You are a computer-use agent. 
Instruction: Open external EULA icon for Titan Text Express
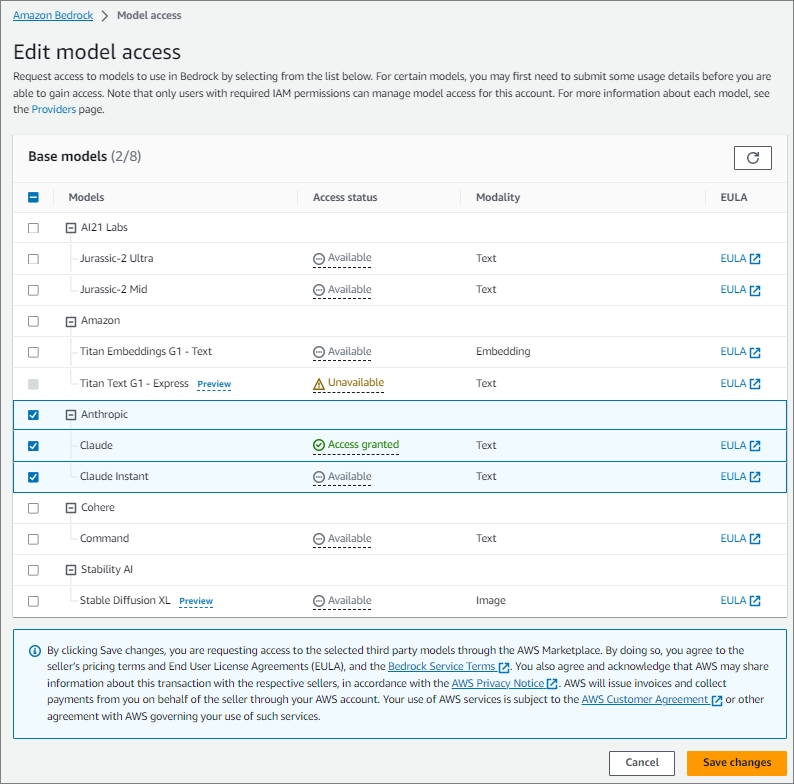click(x=755, y=384)
